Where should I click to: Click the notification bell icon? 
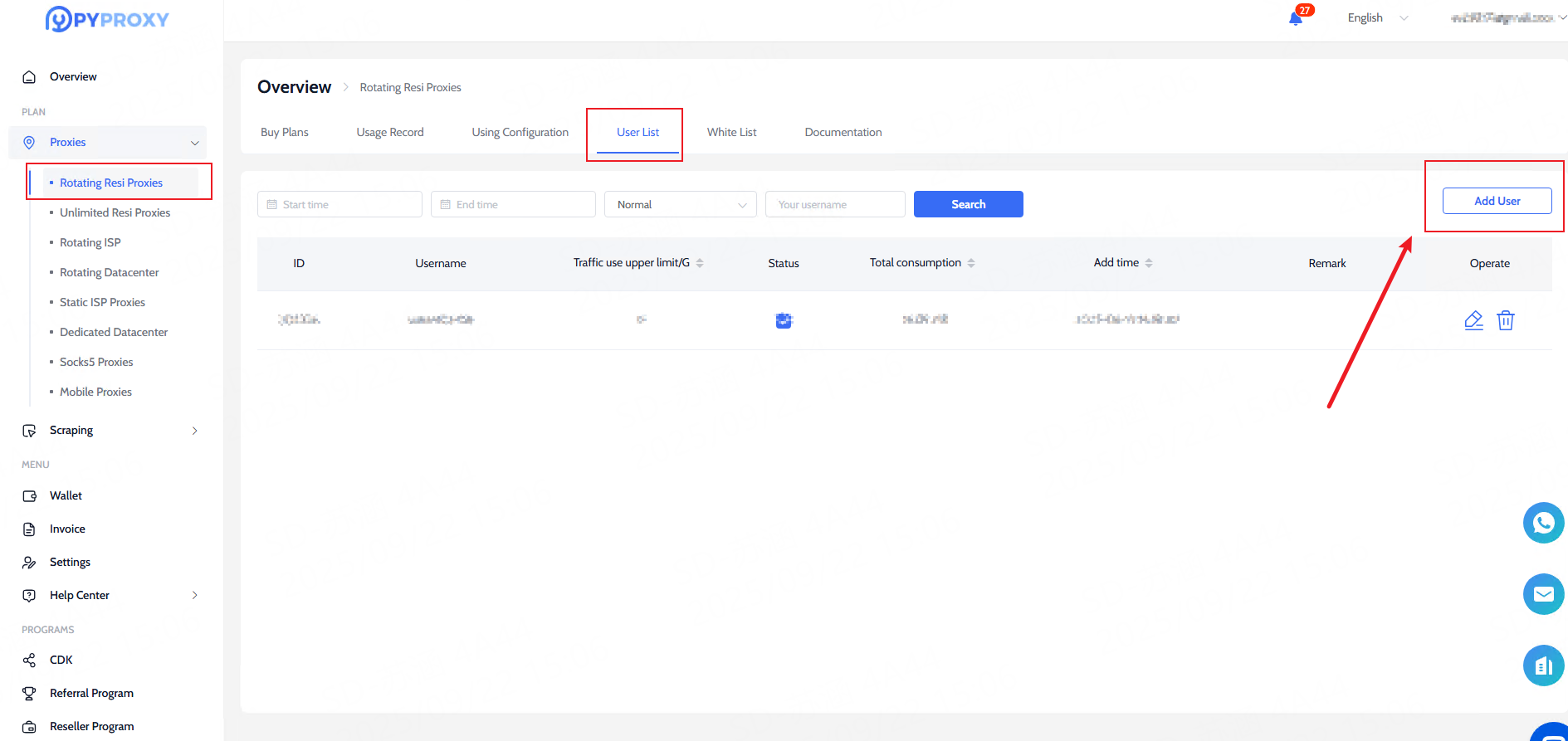[1295, 18]
